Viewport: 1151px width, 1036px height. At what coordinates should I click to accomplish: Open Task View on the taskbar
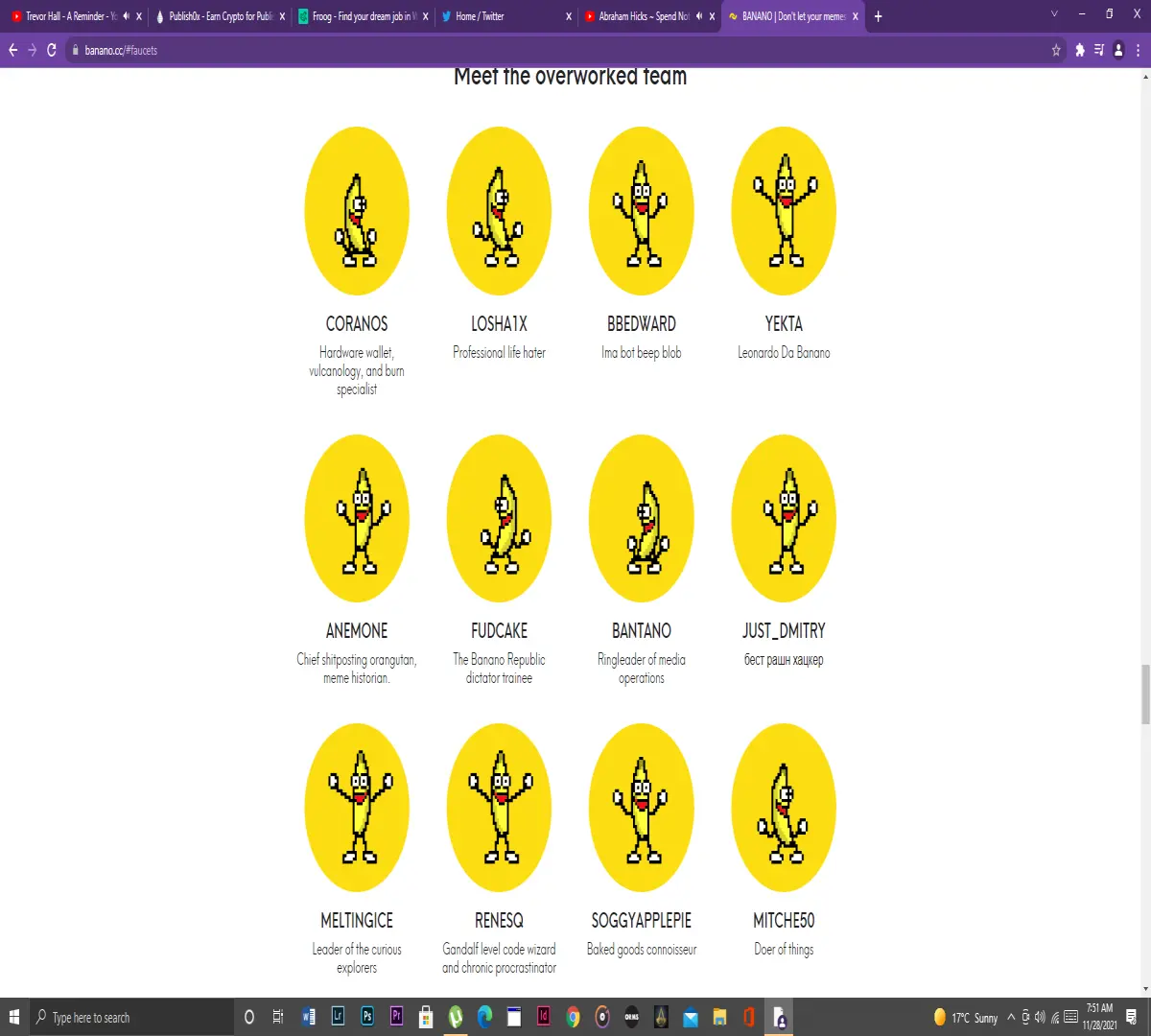click(278, 1017)
